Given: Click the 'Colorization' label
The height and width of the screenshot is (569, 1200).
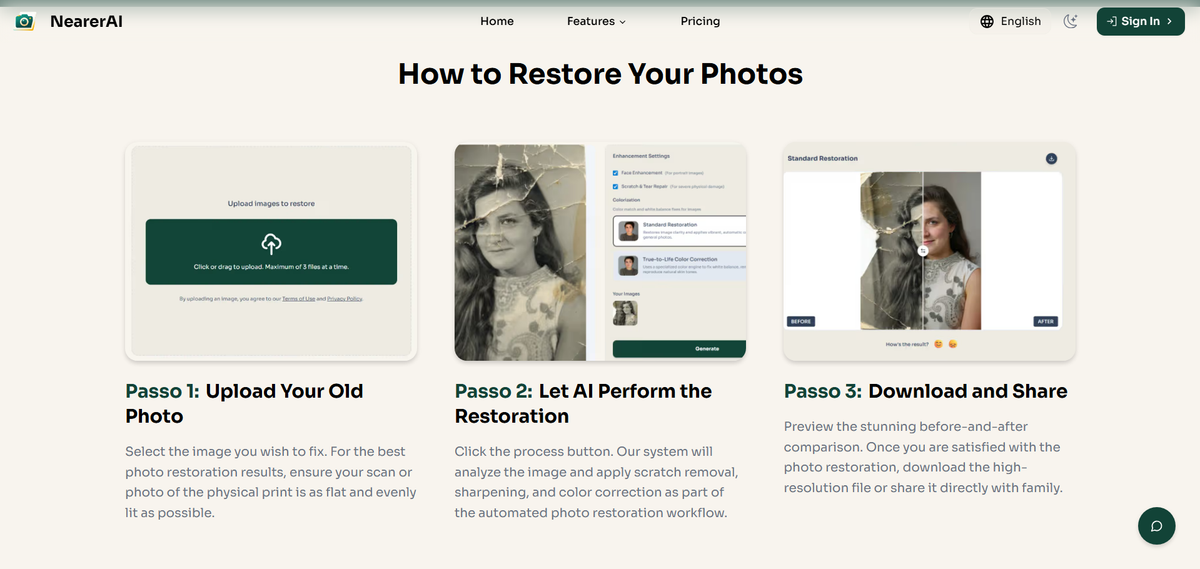Looking at the screenshot, I should pyautogui.click(x=626, y=200).
